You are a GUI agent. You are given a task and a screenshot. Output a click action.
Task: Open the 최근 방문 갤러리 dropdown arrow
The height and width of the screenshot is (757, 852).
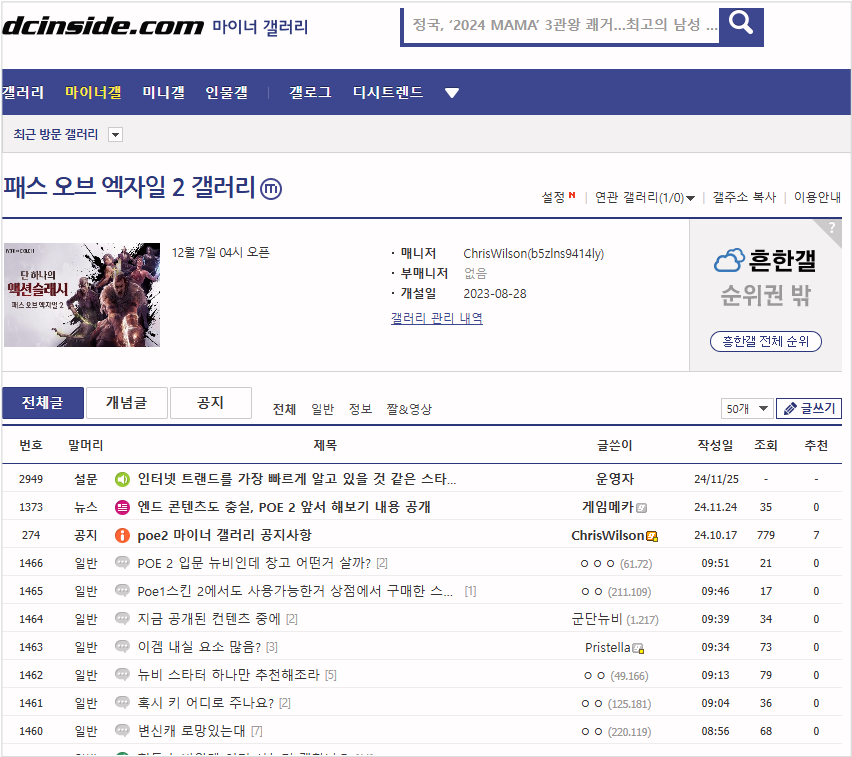[116, 135]
